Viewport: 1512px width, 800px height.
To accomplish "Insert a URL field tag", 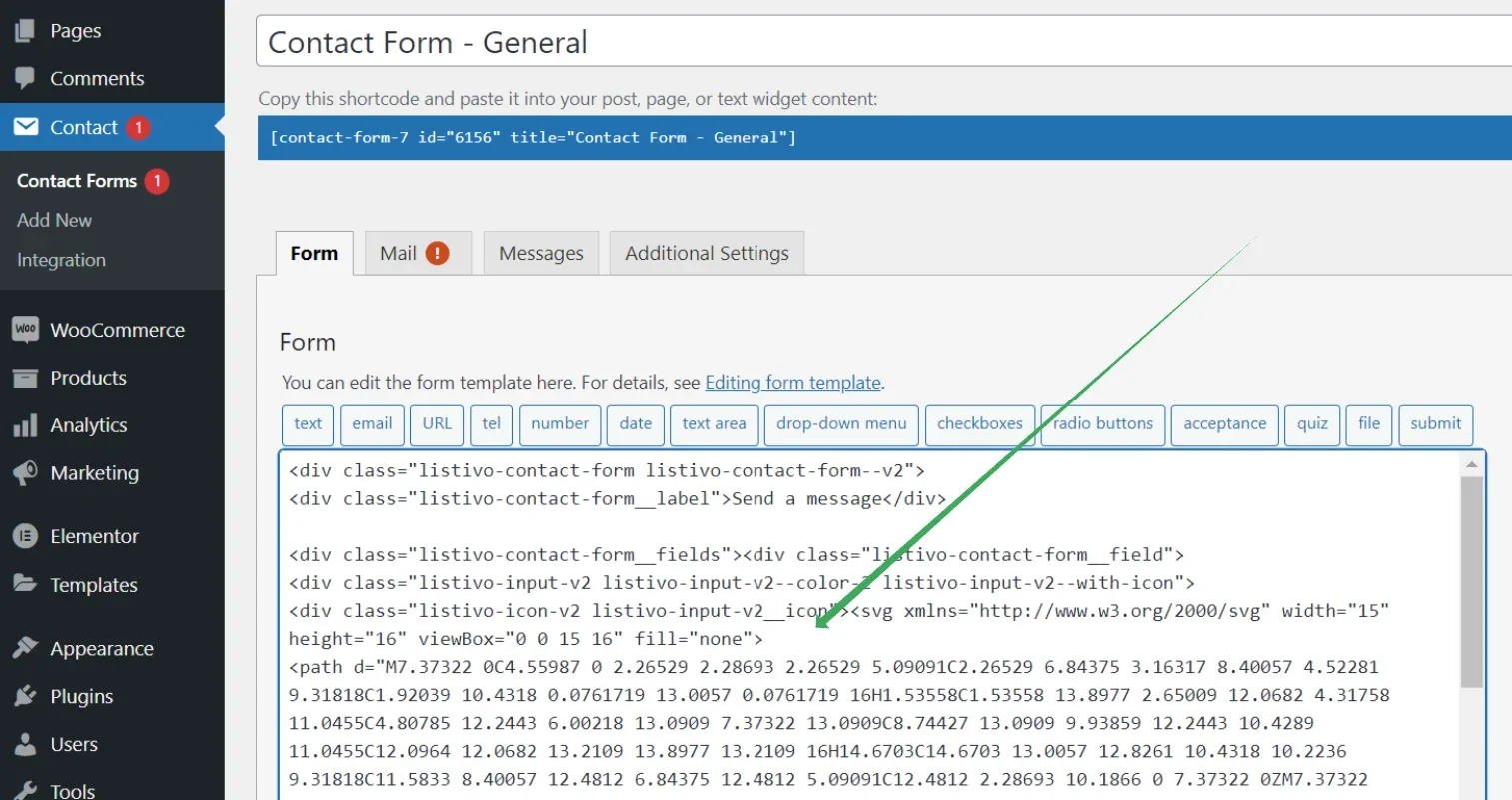I will [437, 424].
